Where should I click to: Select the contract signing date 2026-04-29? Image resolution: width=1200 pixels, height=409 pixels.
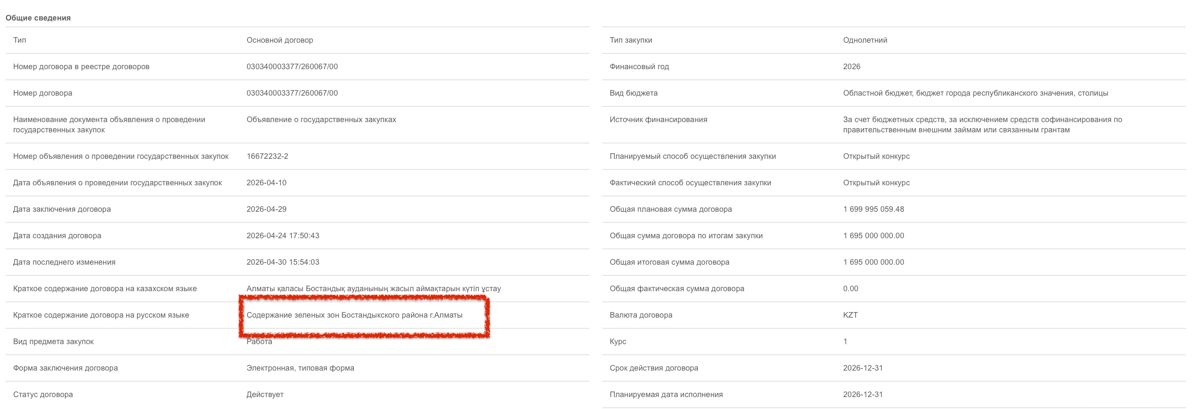tap(266, 209)
